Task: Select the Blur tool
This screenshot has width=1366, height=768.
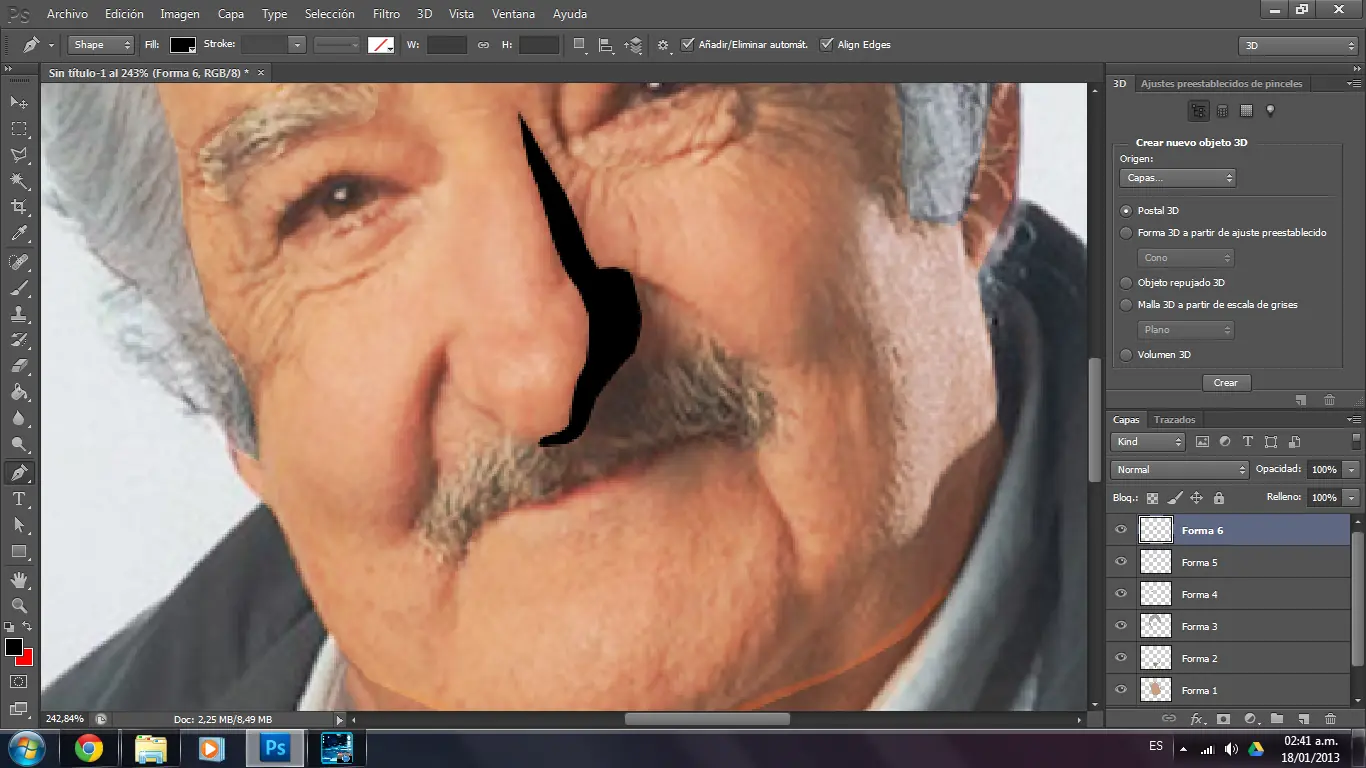Action: (x=19, y=419)
